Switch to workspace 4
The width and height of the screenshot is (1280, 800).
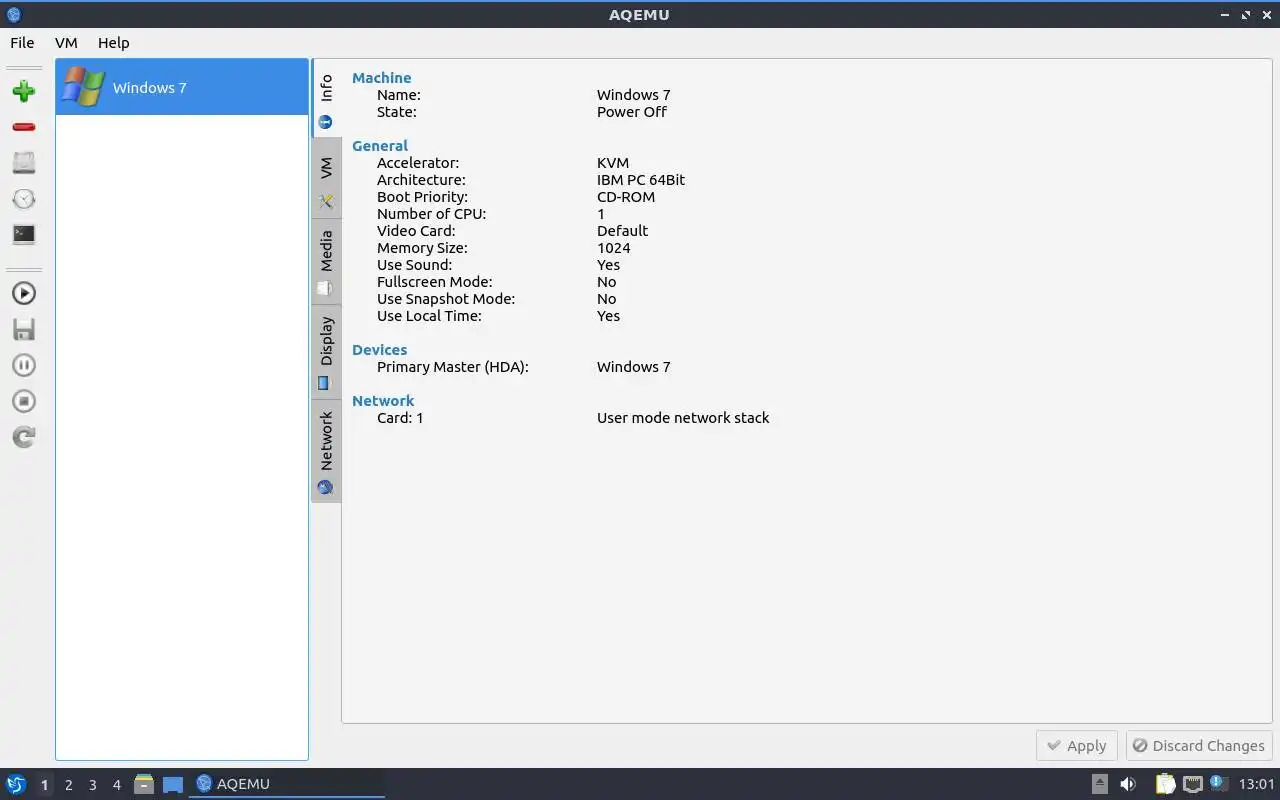[x=117, y=785]
